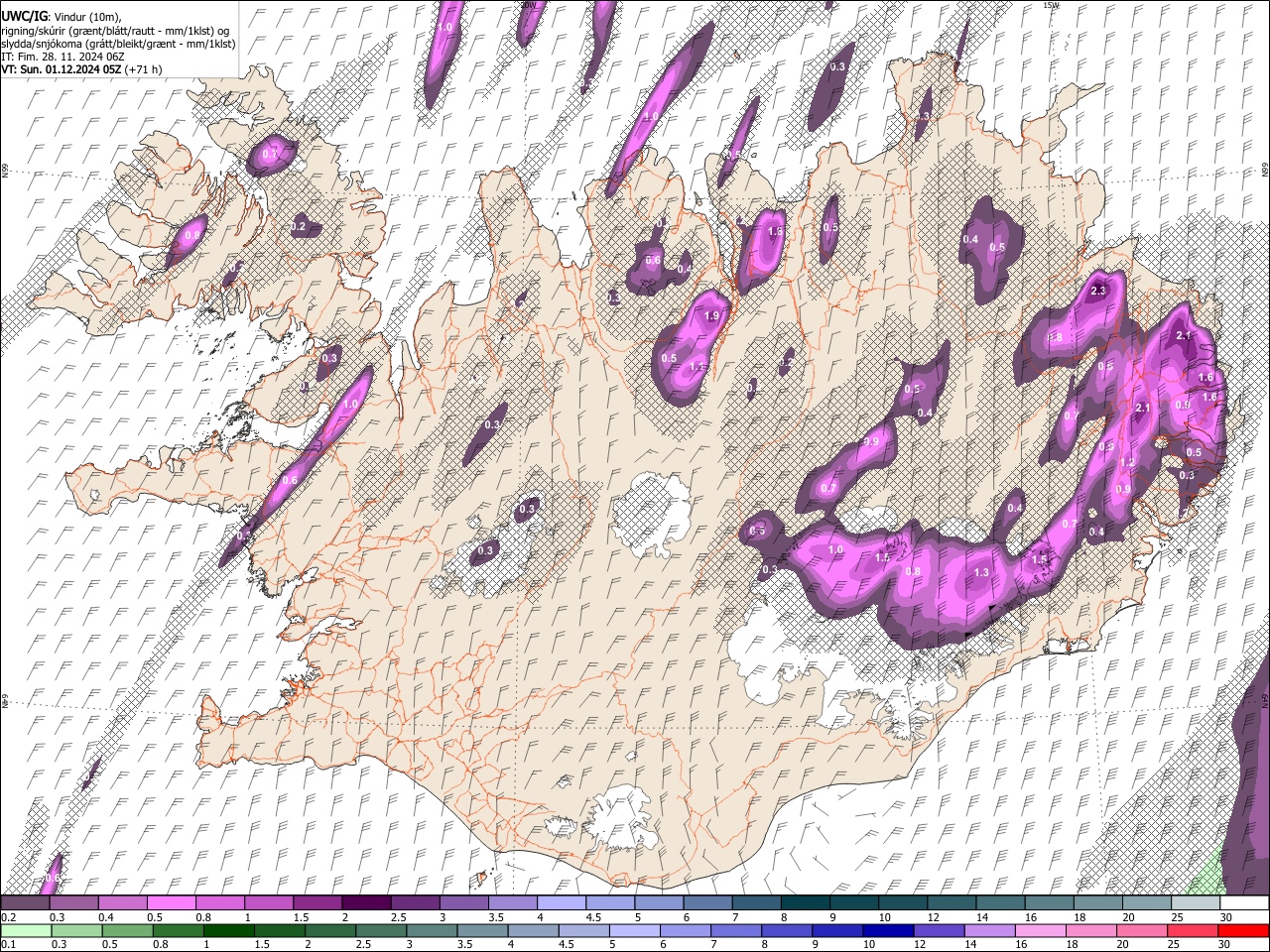Screen dimensions: 1270x952
Task: Select the dark teal 8 snow-scale swatch
Action: coord(806,902)
